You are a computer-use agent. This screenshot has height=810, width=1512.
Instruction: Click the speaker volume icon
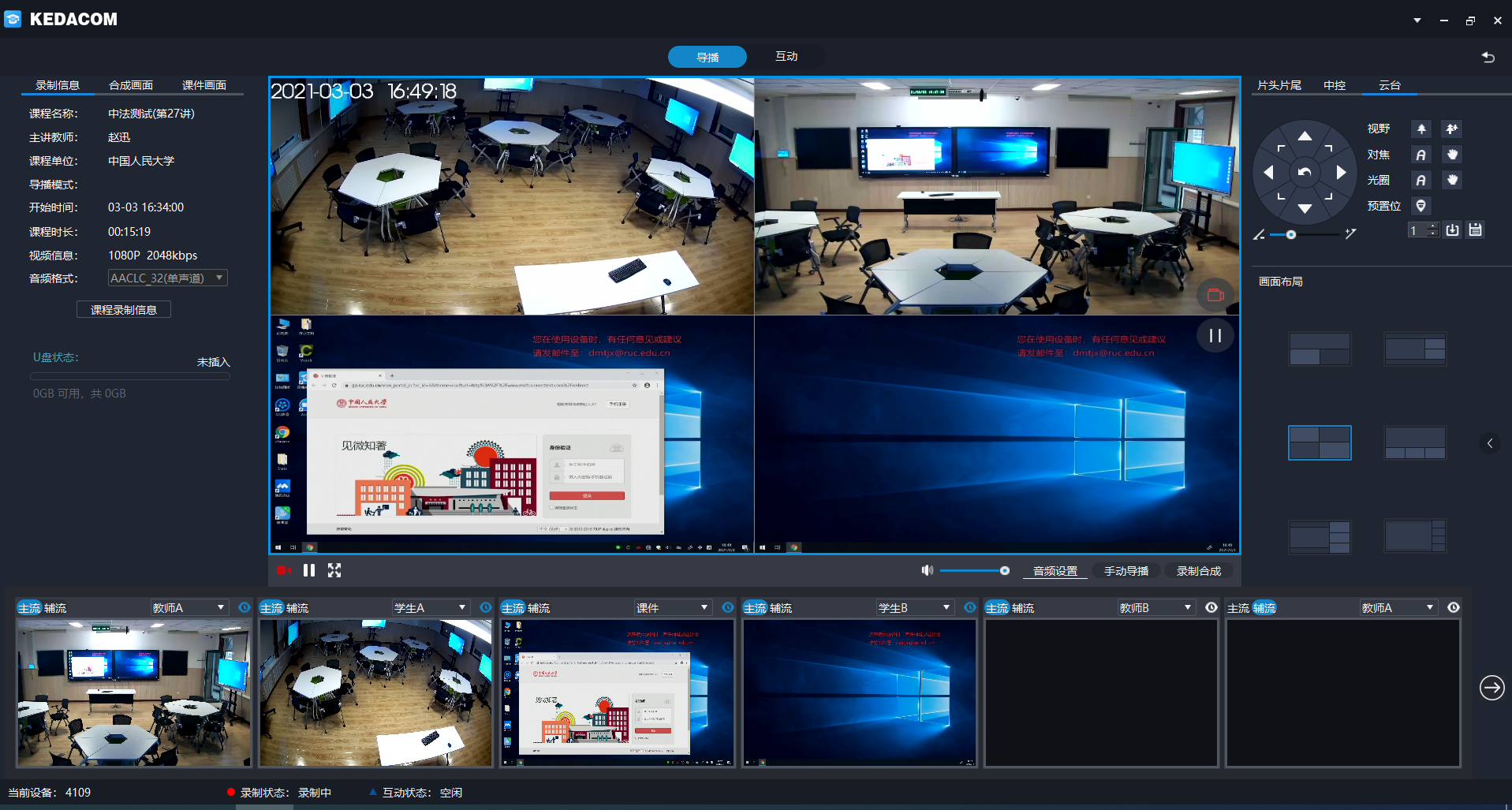click(928, 570)
